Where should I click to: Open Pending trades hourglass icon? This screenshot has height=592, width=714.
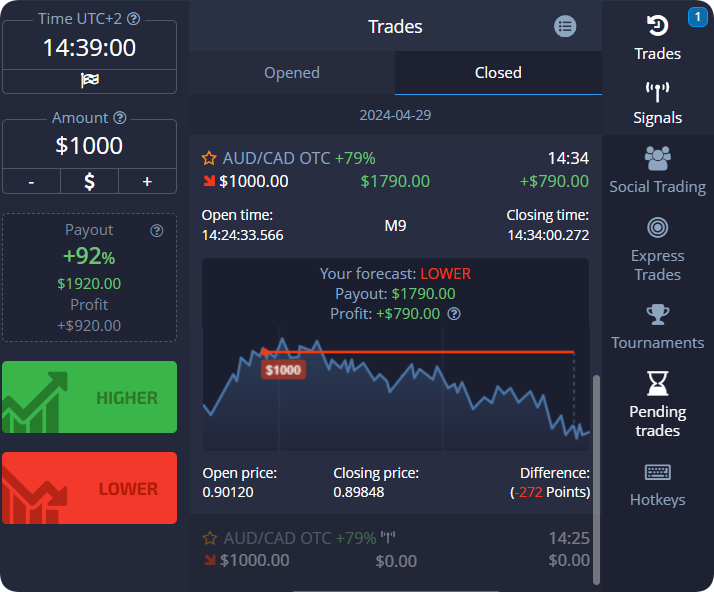point(657,384)
